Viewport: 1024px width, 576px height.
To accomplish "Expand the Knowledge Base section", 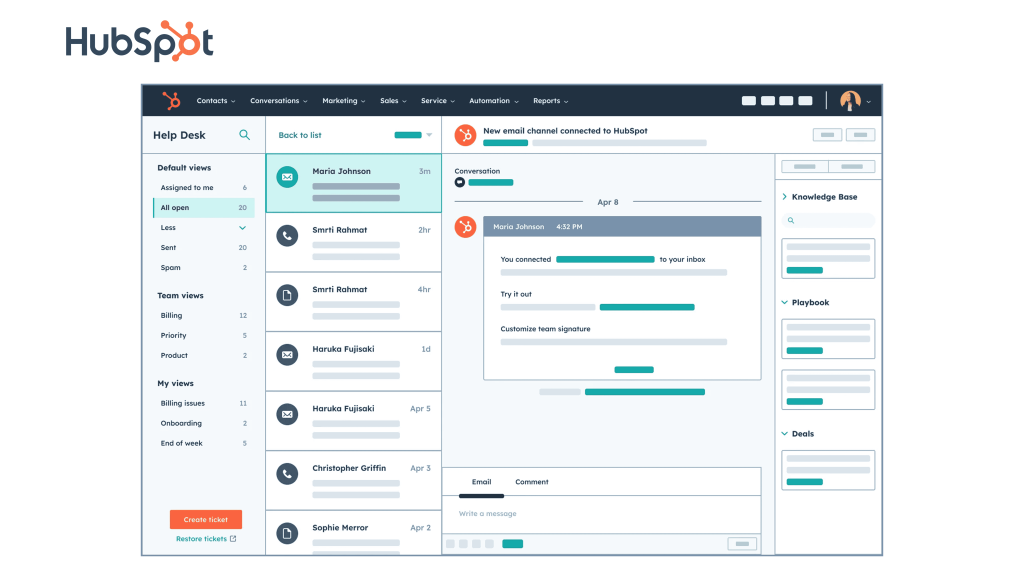I will pyautogui.click(x=785, y=197).
